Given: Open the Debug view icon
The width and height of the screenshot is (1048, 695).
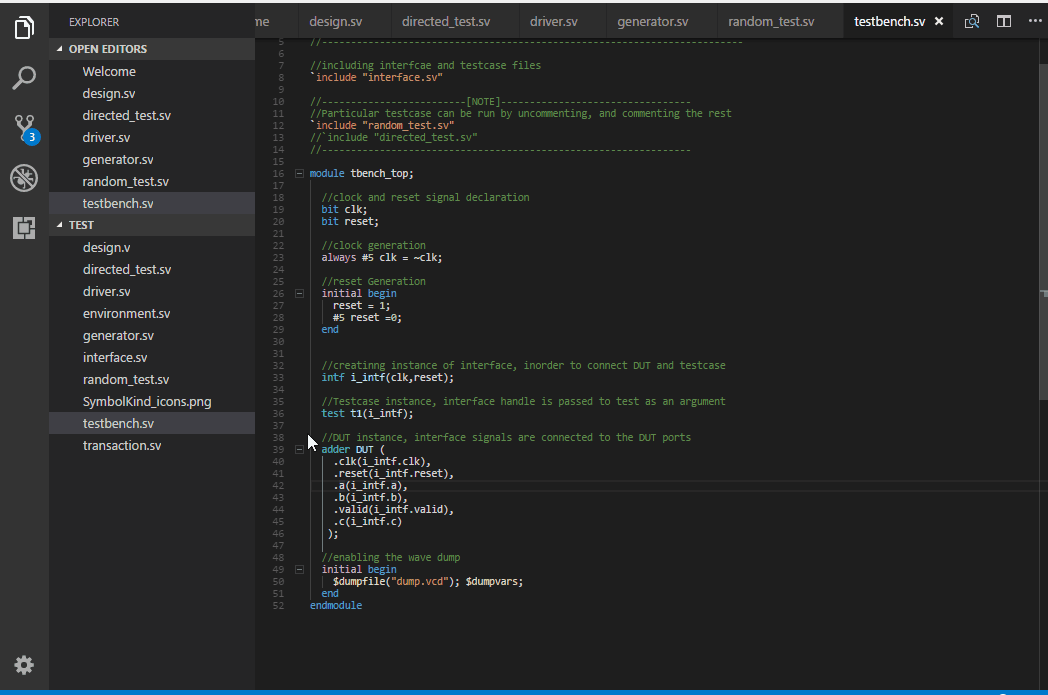Looking at the screenshot, I should 24,178.
